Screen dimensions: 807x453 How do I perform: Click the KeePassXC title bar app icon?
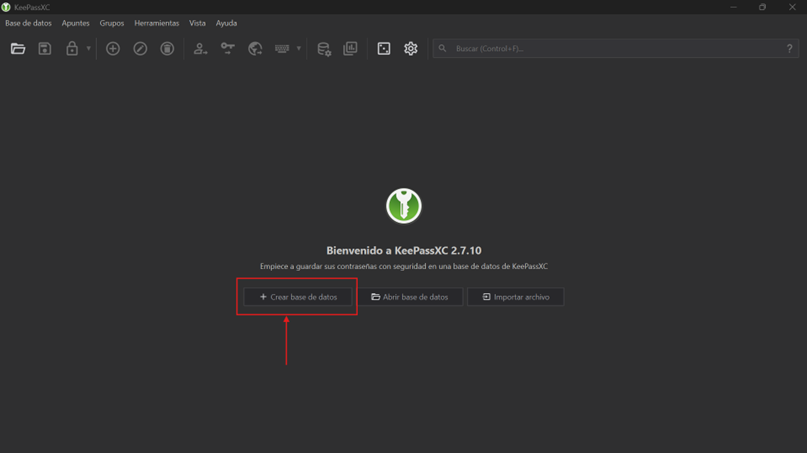click(6, 7)
